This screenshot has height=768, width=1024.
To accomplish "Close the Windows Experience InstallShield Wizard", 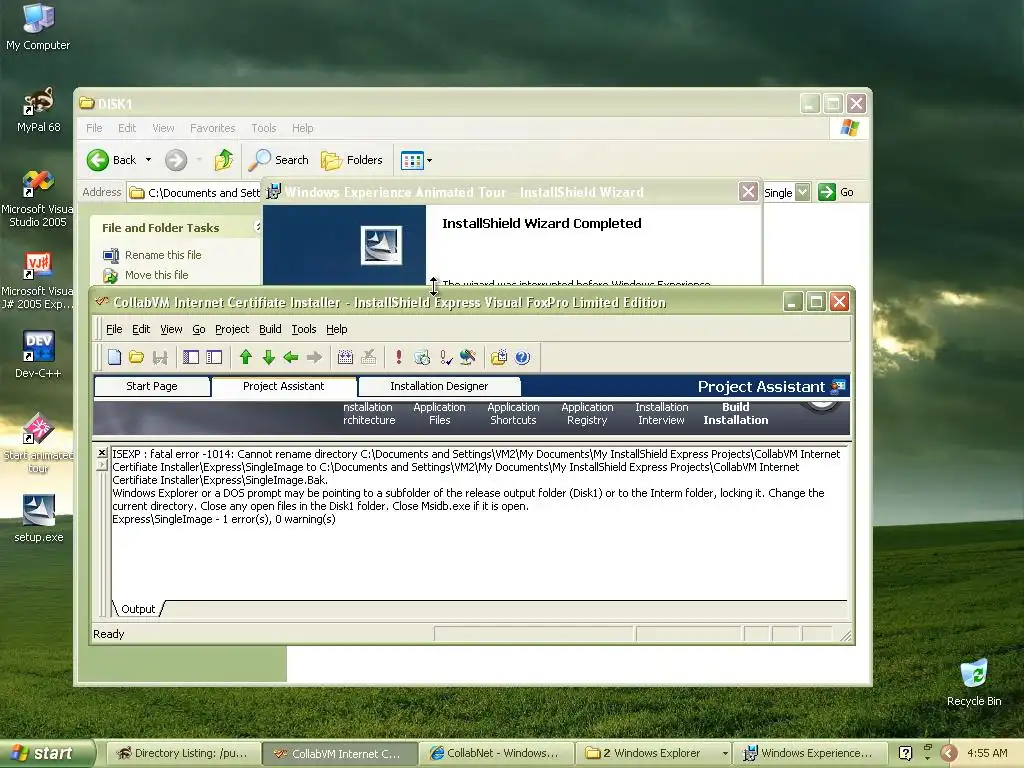I will pos(748,191).
